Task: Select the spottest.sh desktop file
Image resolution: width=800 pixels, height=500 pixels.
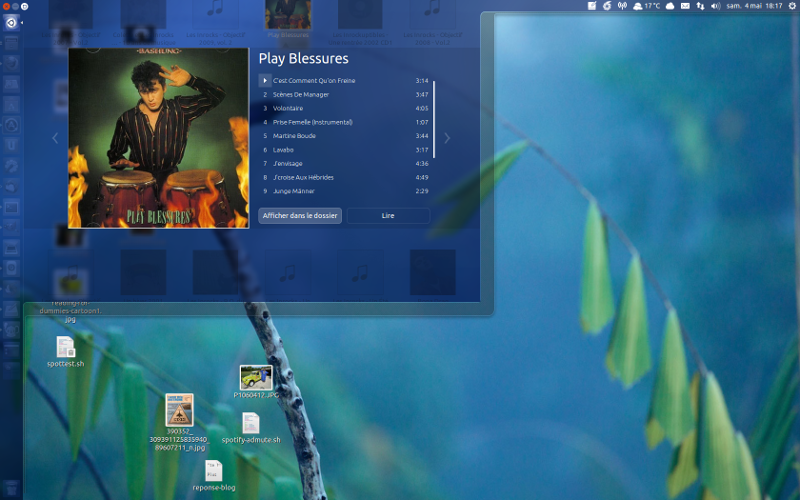Action: 65,352
